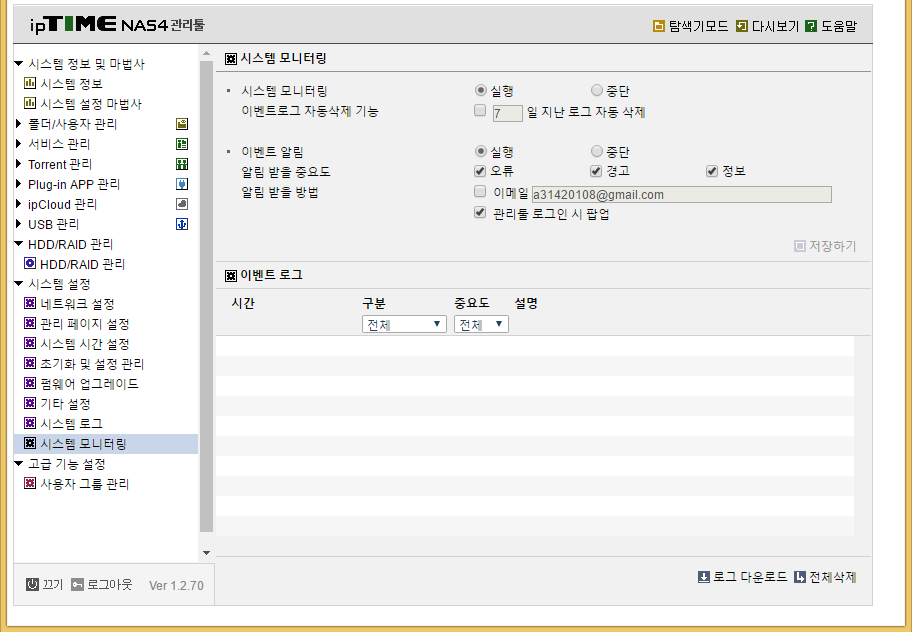Collapse the 고급 기능 설정 section
This screenshot has height=632, width=914.
[19, 464]
